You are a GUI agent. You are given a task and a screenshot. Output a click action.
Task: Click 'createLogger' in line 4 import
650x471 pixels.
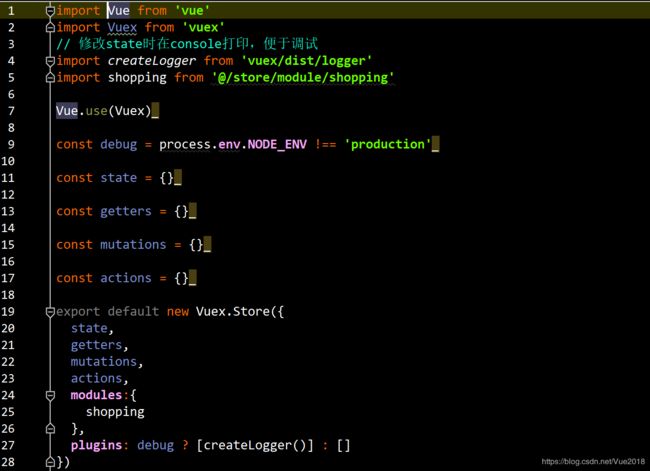coord(152,61)
